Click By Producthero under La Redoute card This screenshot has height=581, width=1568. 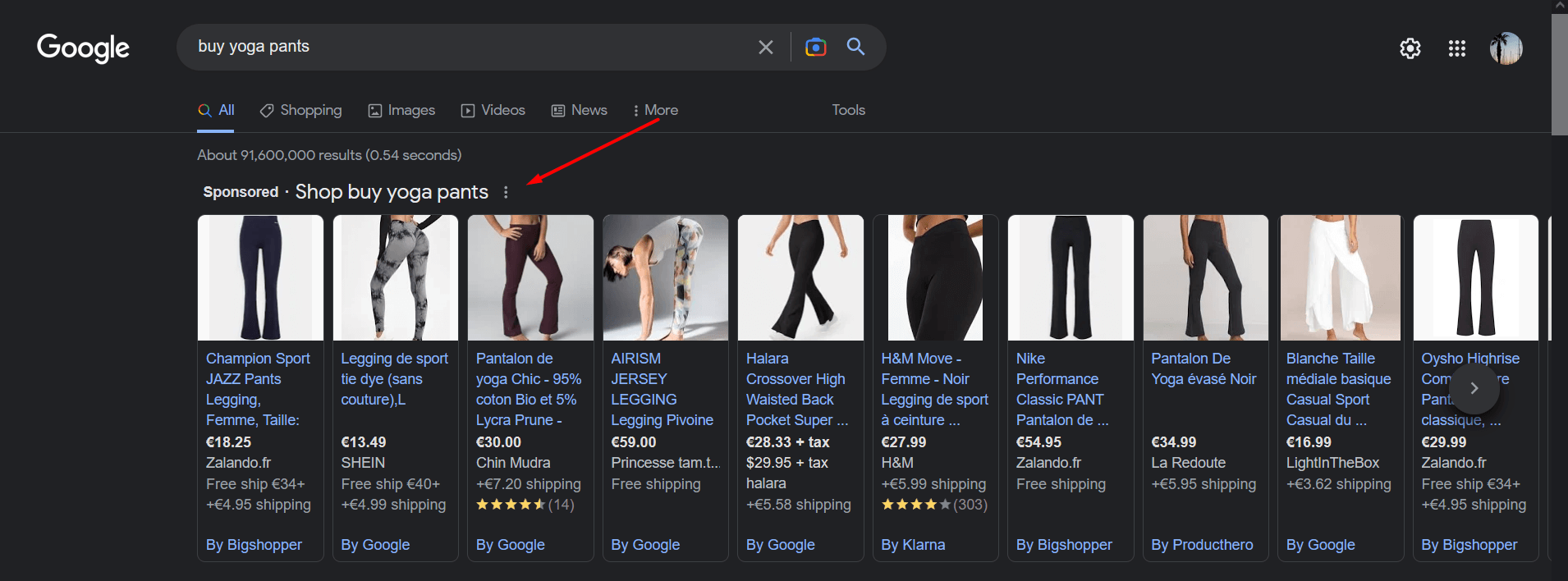click(1202, 545)
